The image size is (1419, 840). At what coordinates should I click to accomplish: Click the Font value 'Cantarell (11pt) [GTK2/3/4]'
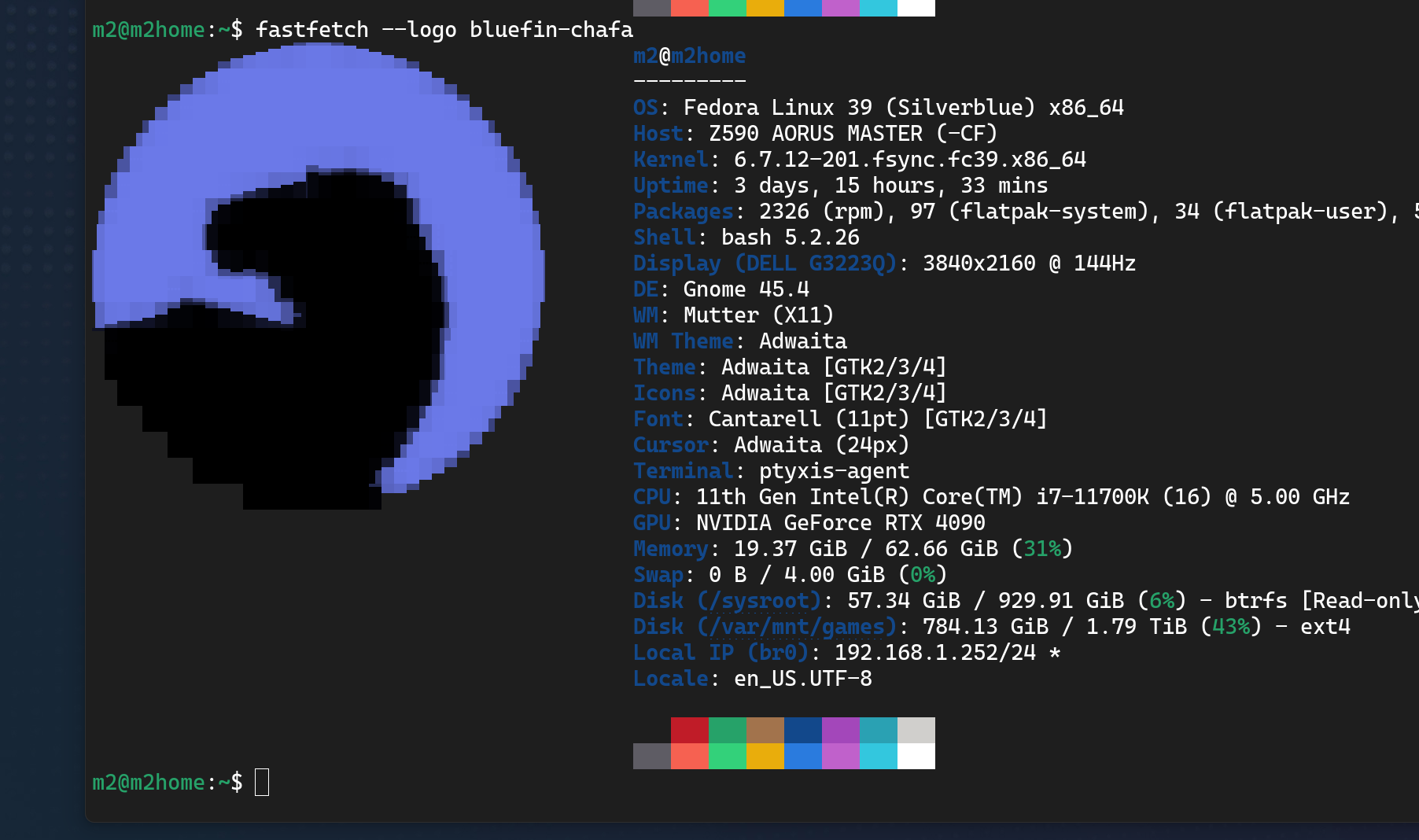click(x=879, y=419)
